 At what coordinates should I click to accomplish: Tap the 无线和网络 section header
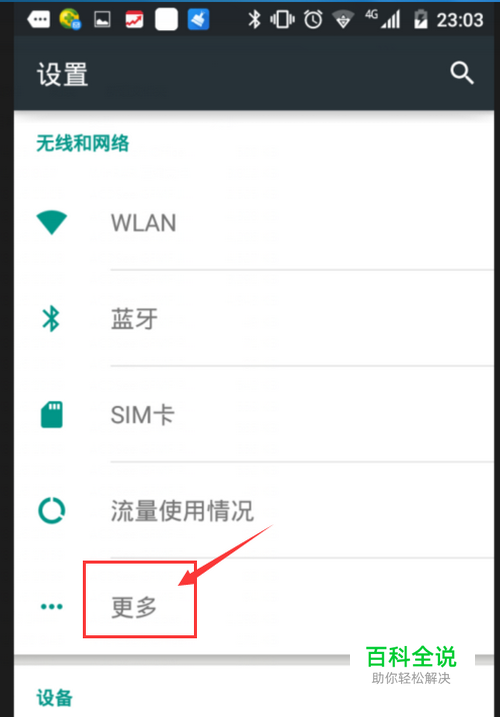tap(83, 143)
